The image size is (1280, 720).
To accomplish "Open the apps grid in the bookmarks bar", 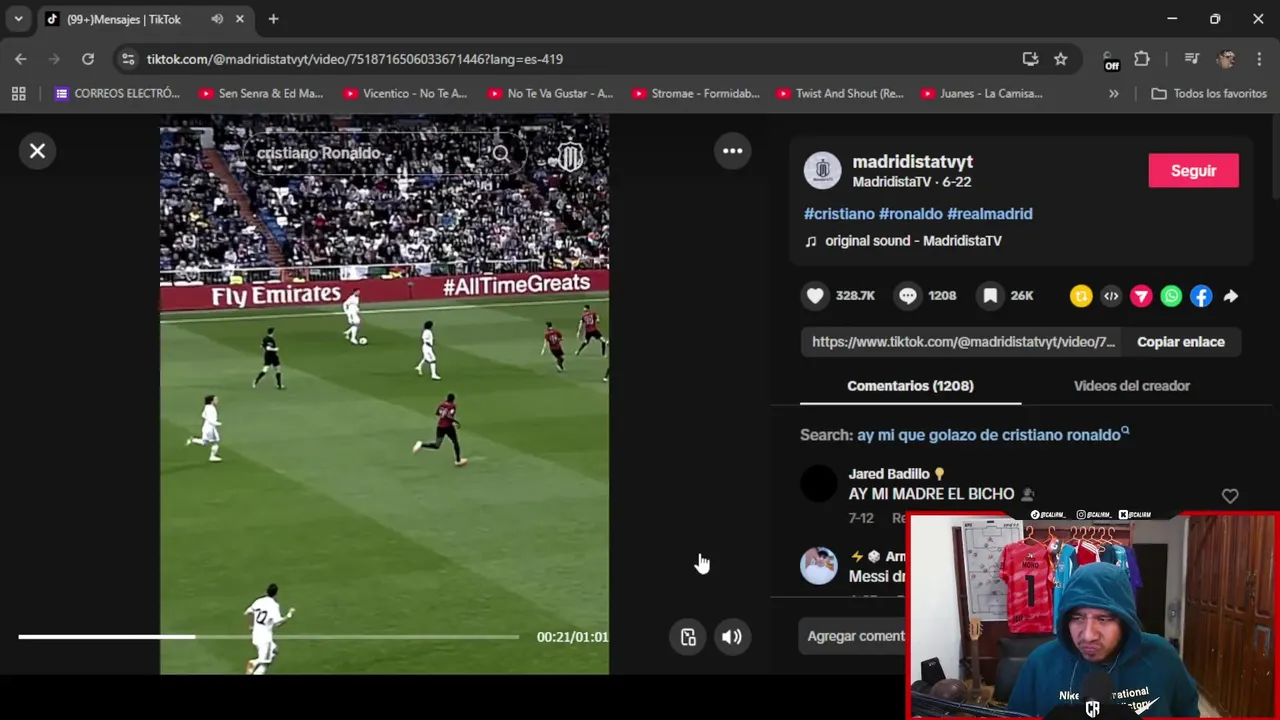I will coord(18,94).
